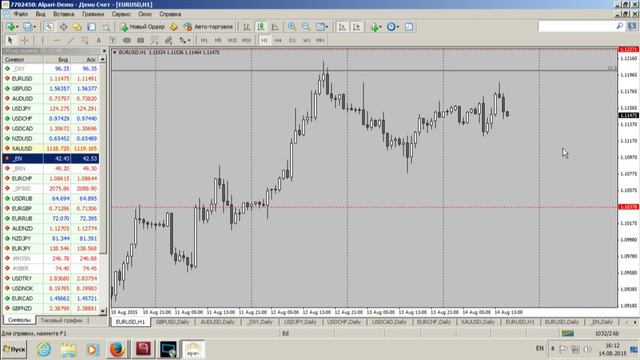Screen dimensions: 640x360
Task: Select the Cursor arrow tool
Action: (10, 40)
